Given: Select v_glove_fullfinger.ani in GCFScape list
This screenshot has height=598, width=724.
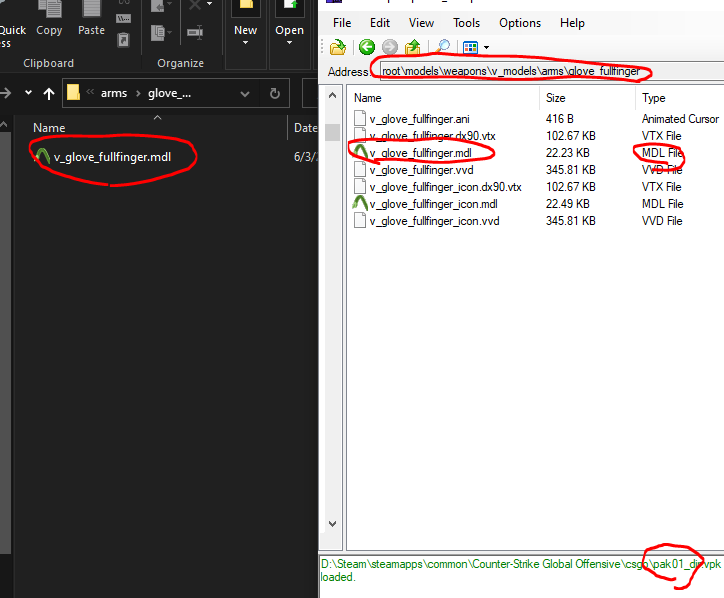Looking at the screenshot, I should click(419, 119).
